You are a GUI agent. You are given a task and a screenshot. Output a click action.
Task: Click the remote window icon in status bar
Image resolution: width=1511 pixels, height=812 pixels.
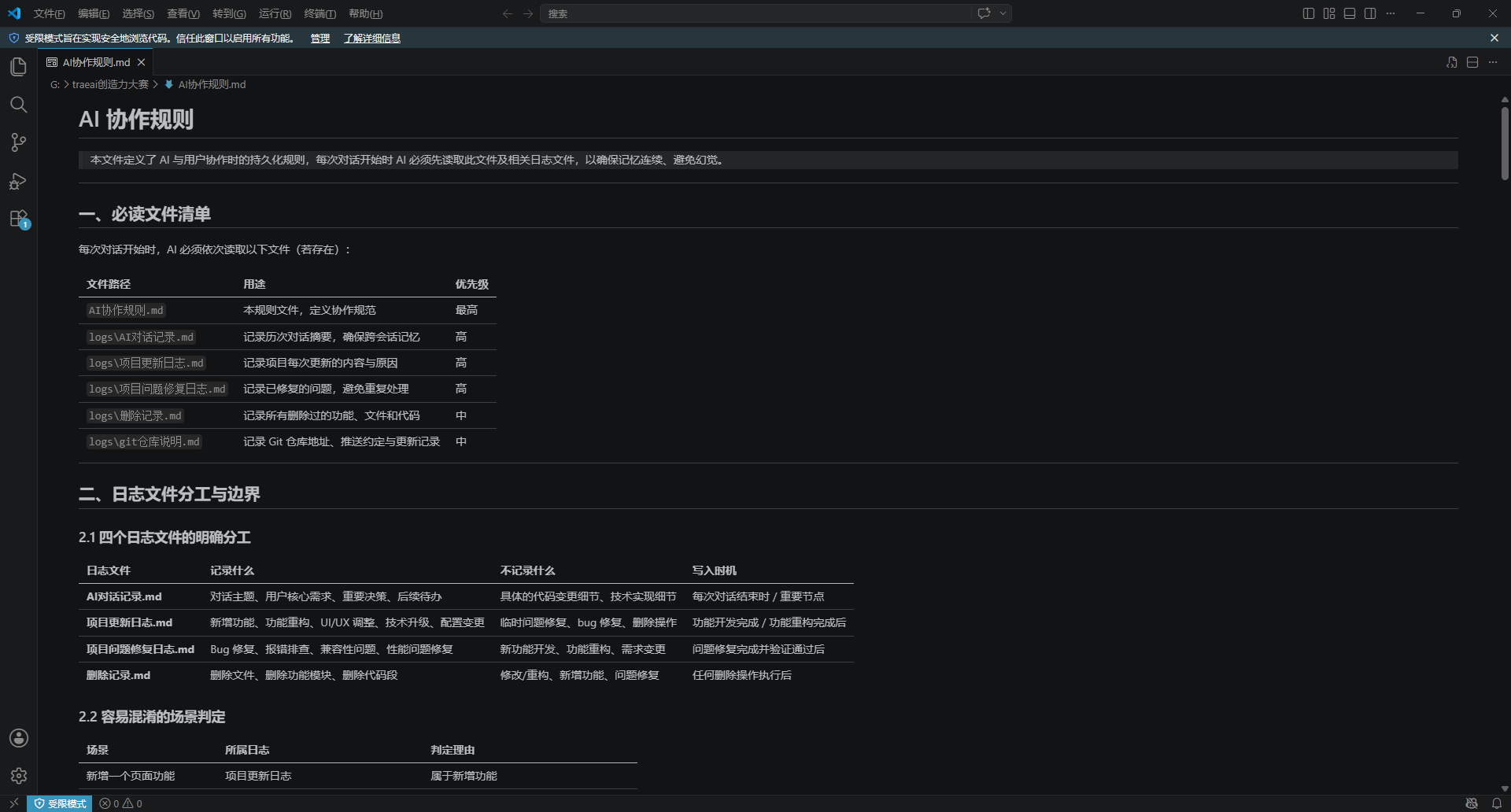pyautogui.click(x=13, y=803)
